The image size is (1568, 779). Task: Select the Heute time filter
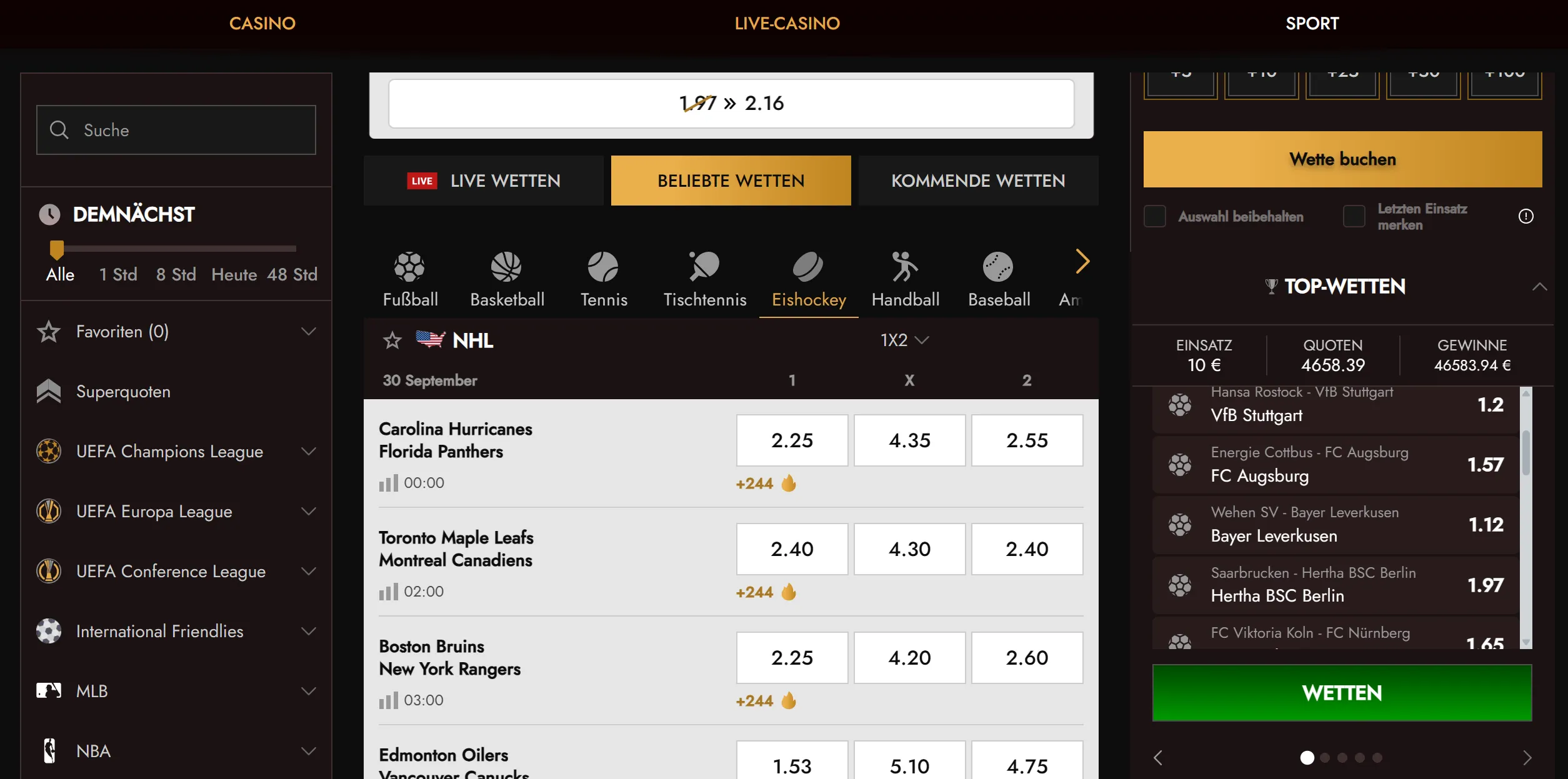point(234,274)
